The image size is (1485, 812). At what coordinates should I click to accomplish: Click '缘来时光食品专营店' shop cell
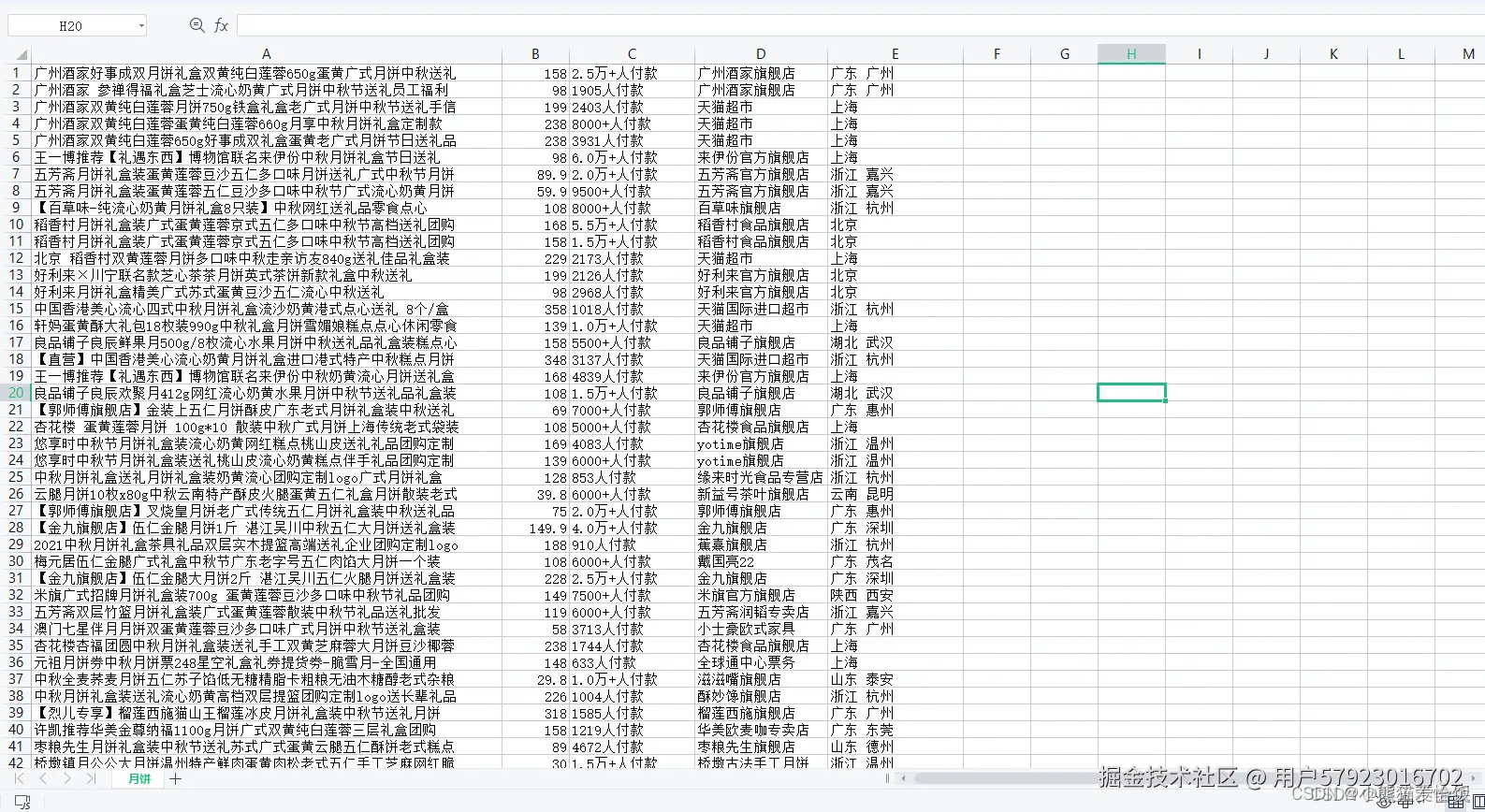pos(761,477)
